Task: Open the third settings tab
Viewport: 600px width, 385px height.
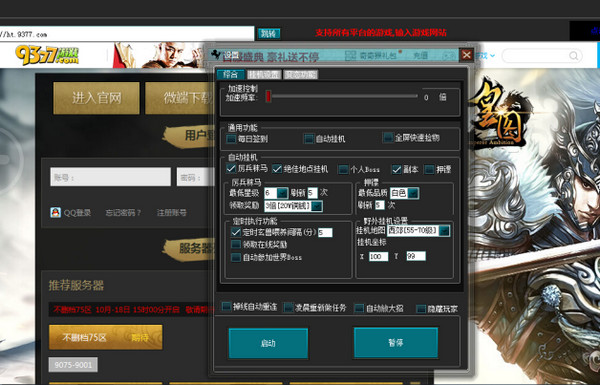Action: (x=300, y=74)
